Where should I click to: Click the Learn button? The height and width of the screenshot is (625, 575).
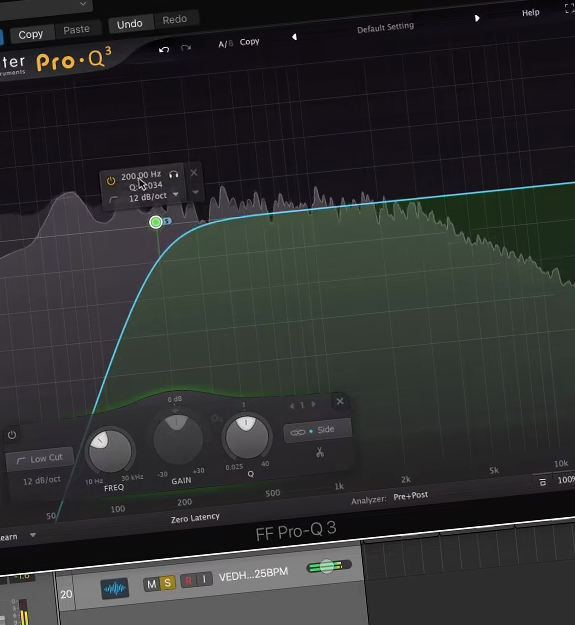point(8,537)
